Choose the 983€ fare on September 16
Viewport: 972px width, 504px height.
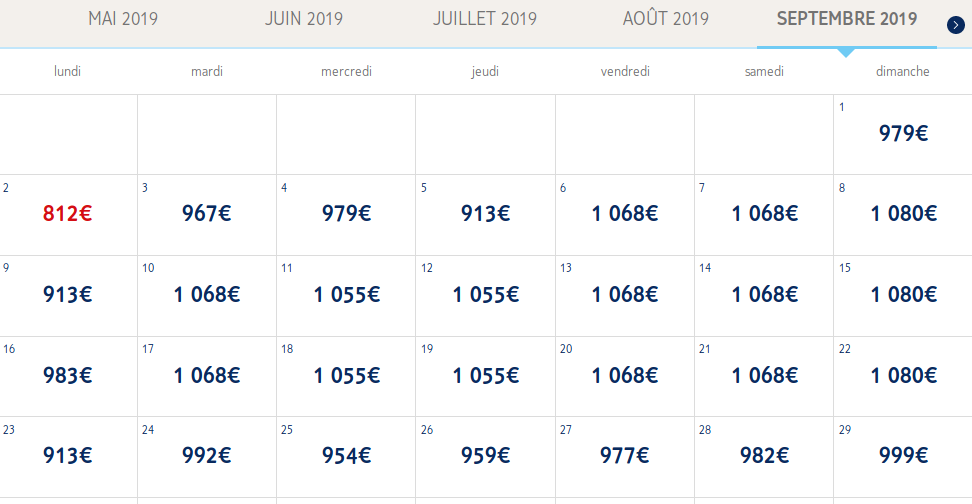(68, 375)
